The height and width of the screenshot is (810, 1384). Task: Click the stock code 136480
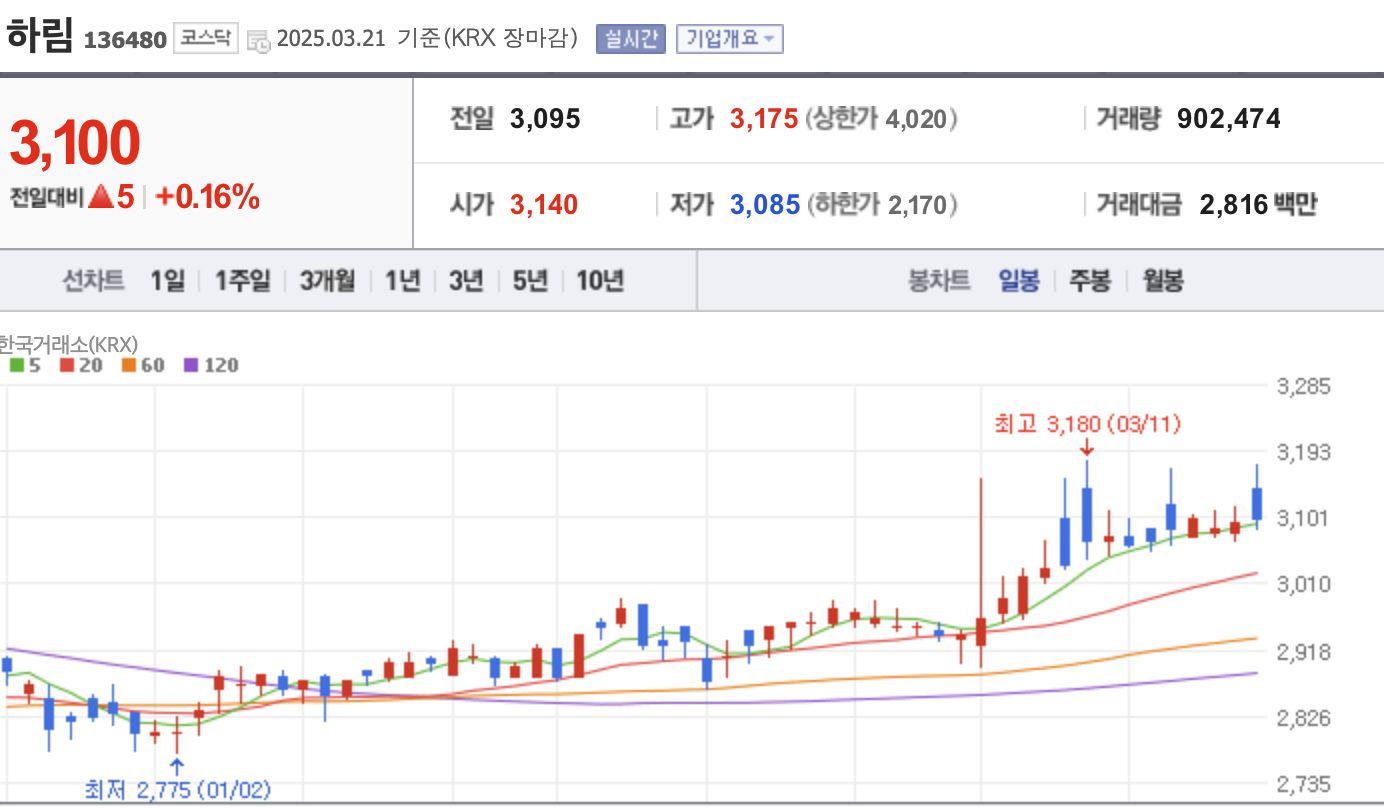tap(125, 41)
